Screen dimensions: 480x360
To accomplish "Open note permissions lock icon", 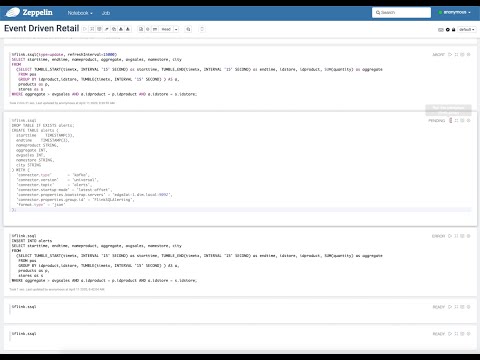I will [x=453, y=29].
